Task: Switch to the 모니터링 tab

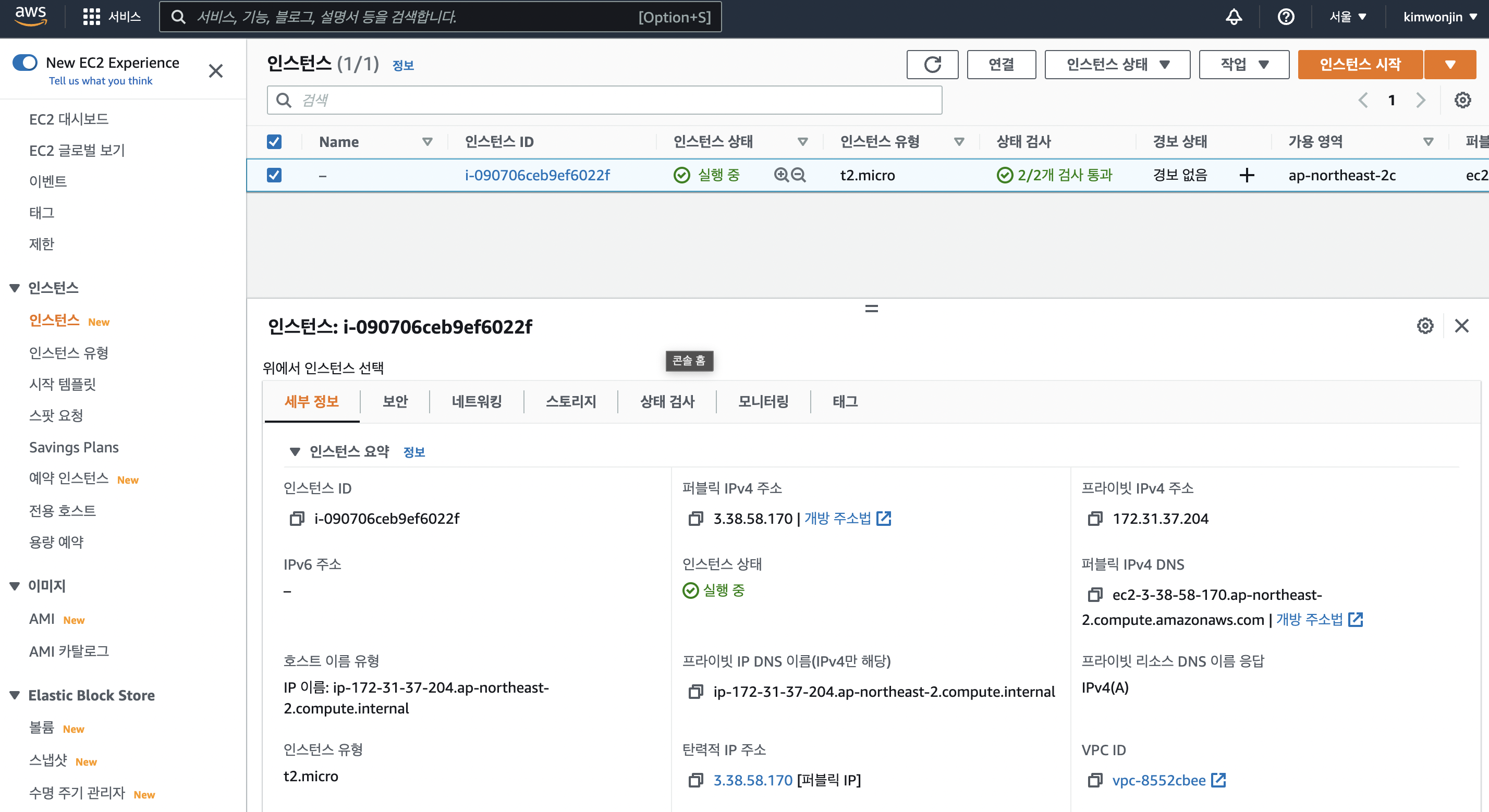Action: (763, 401)
